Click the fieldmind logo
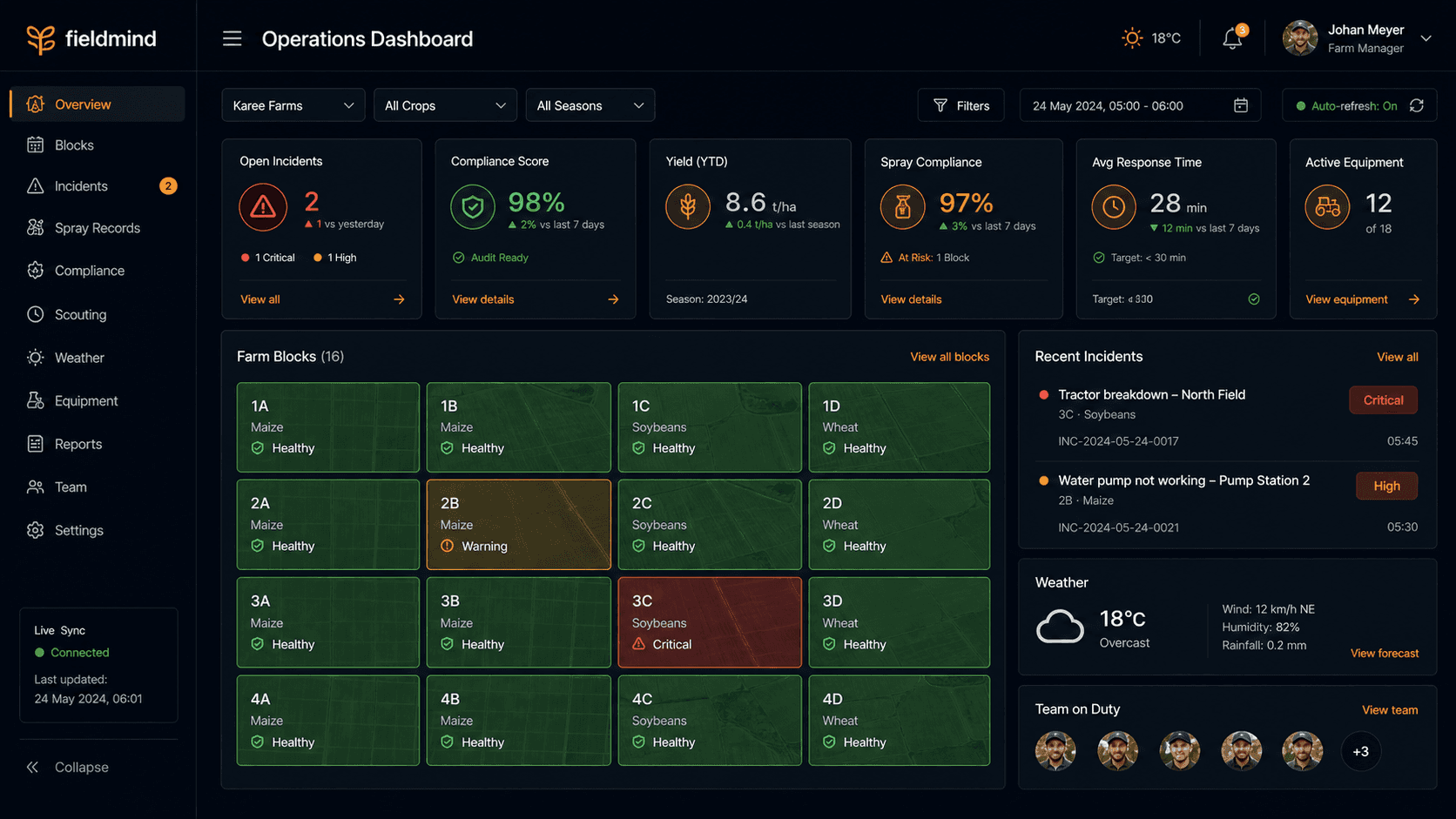Image resolution: width=1456 pixels, height=819 pixels. (91, 38)
